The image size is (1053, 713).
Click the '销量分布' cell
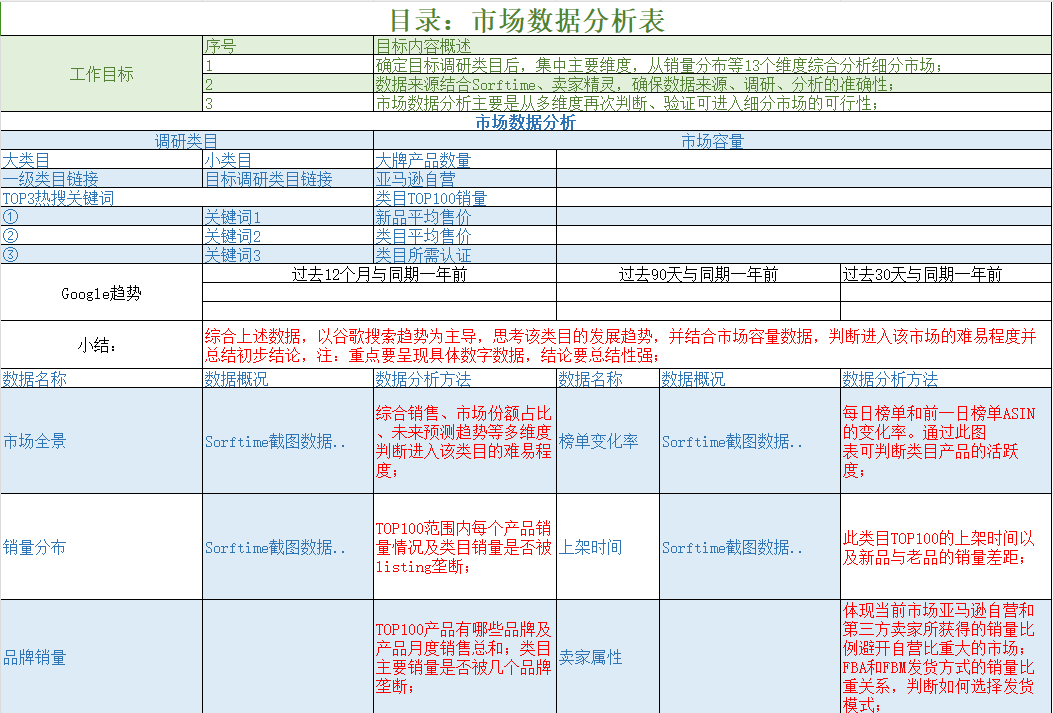101,546
